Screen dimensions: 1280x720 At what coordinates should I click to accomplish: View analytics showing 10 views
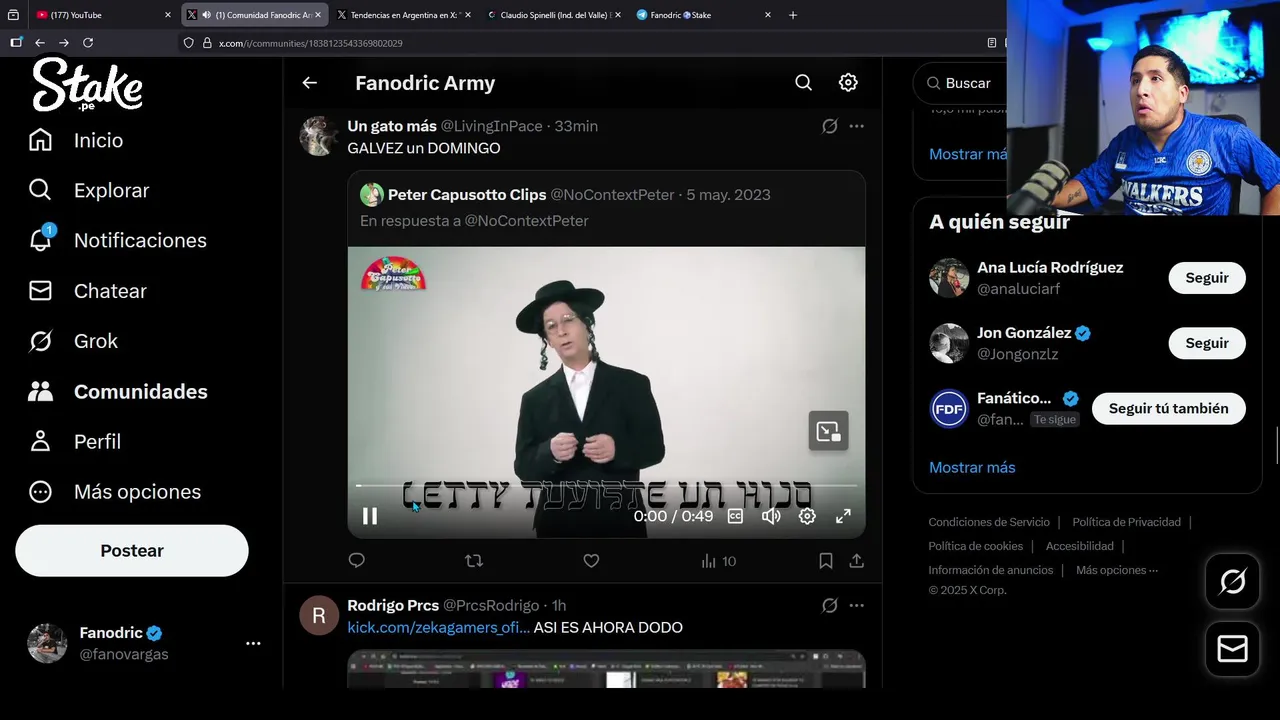718,561
